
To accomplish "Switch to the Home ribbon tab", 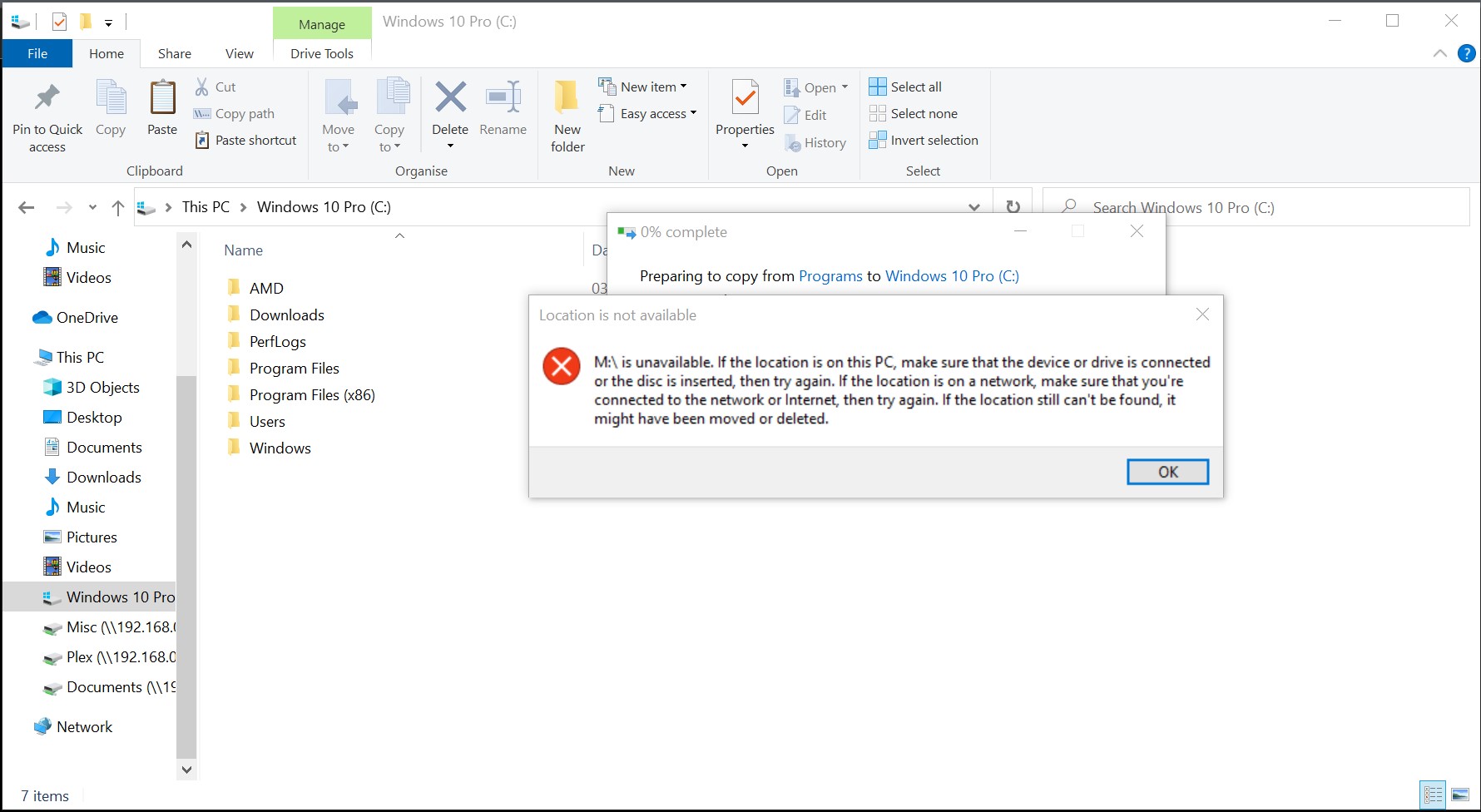I will [x=106, y=53].
